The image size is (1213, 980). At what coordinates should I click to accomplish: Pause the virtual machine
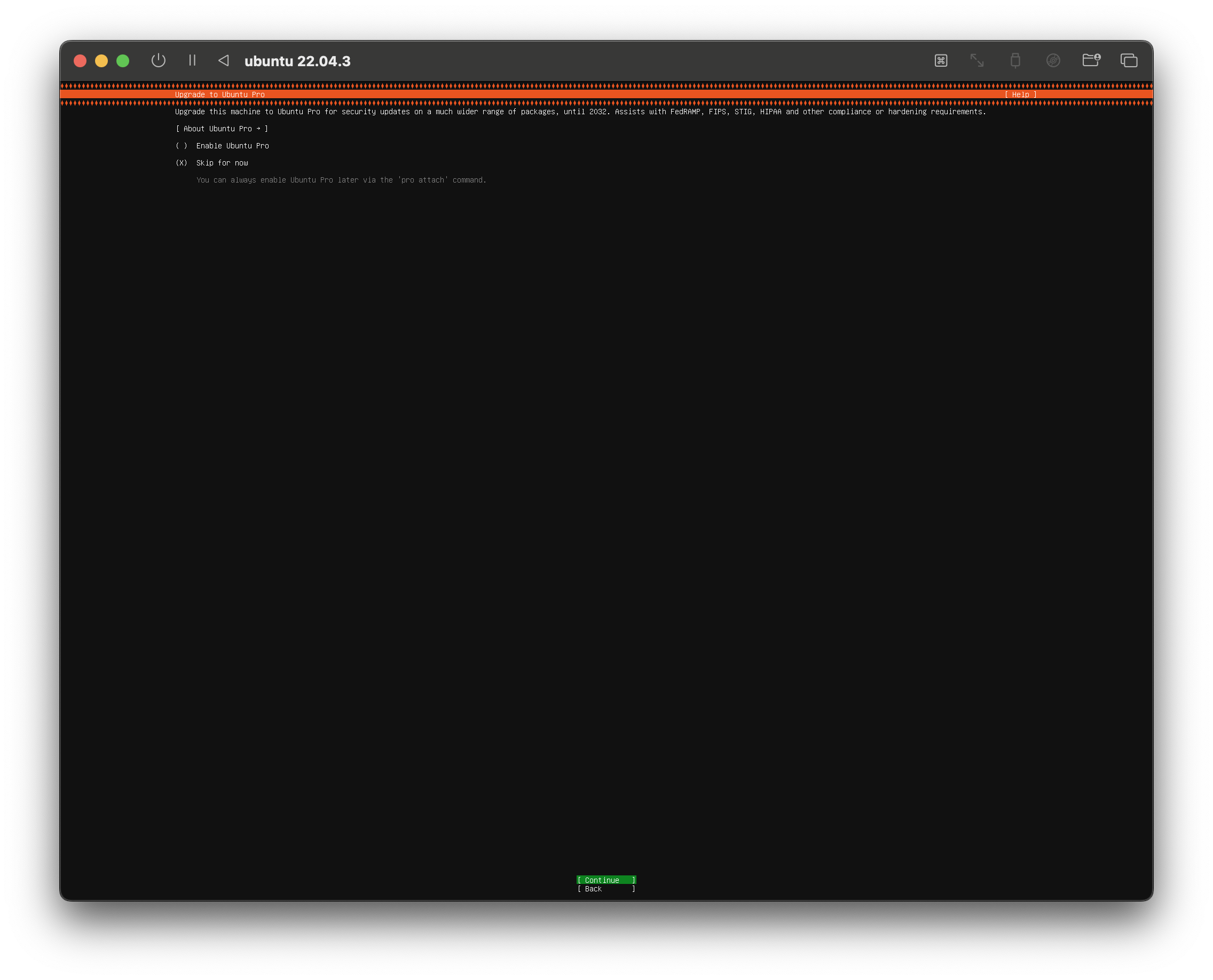192,60
